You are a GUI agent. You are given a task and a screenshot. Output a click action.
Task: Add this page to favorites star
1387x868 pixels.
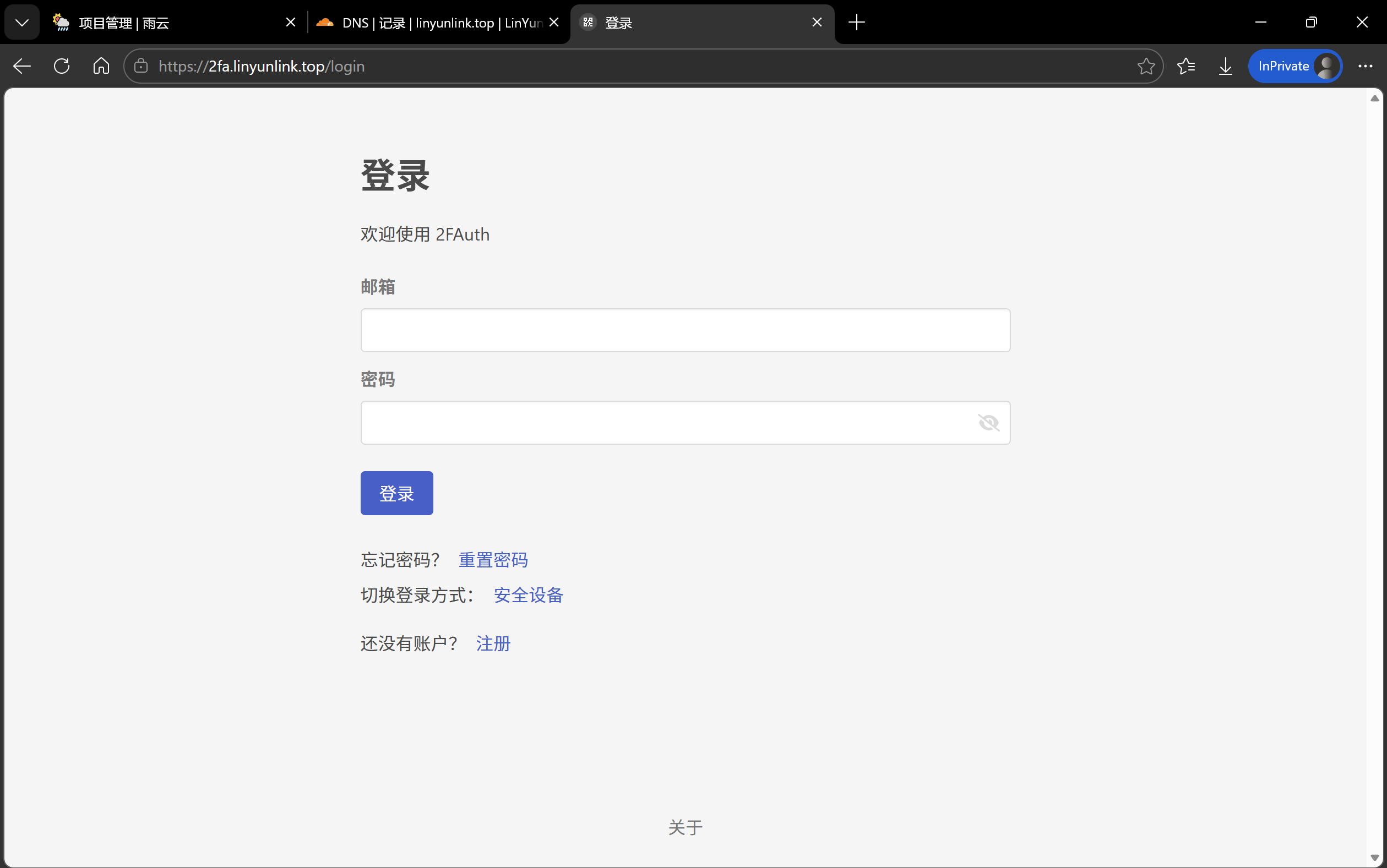[x=1145, y=66]
